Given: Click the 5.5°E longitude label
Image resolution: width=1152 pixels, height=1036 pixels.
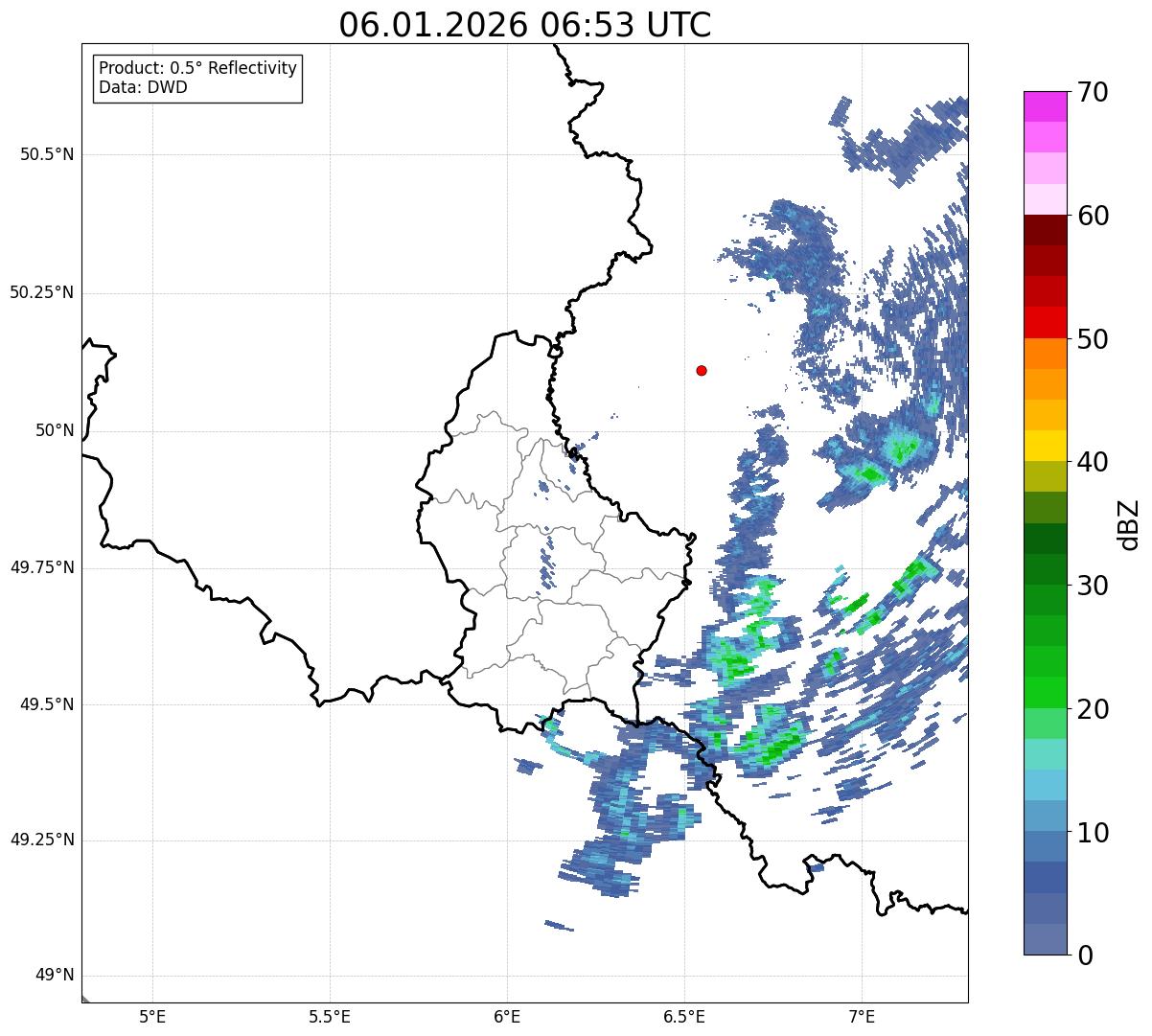Looking at the screenshot, I should coord(330,1016).
